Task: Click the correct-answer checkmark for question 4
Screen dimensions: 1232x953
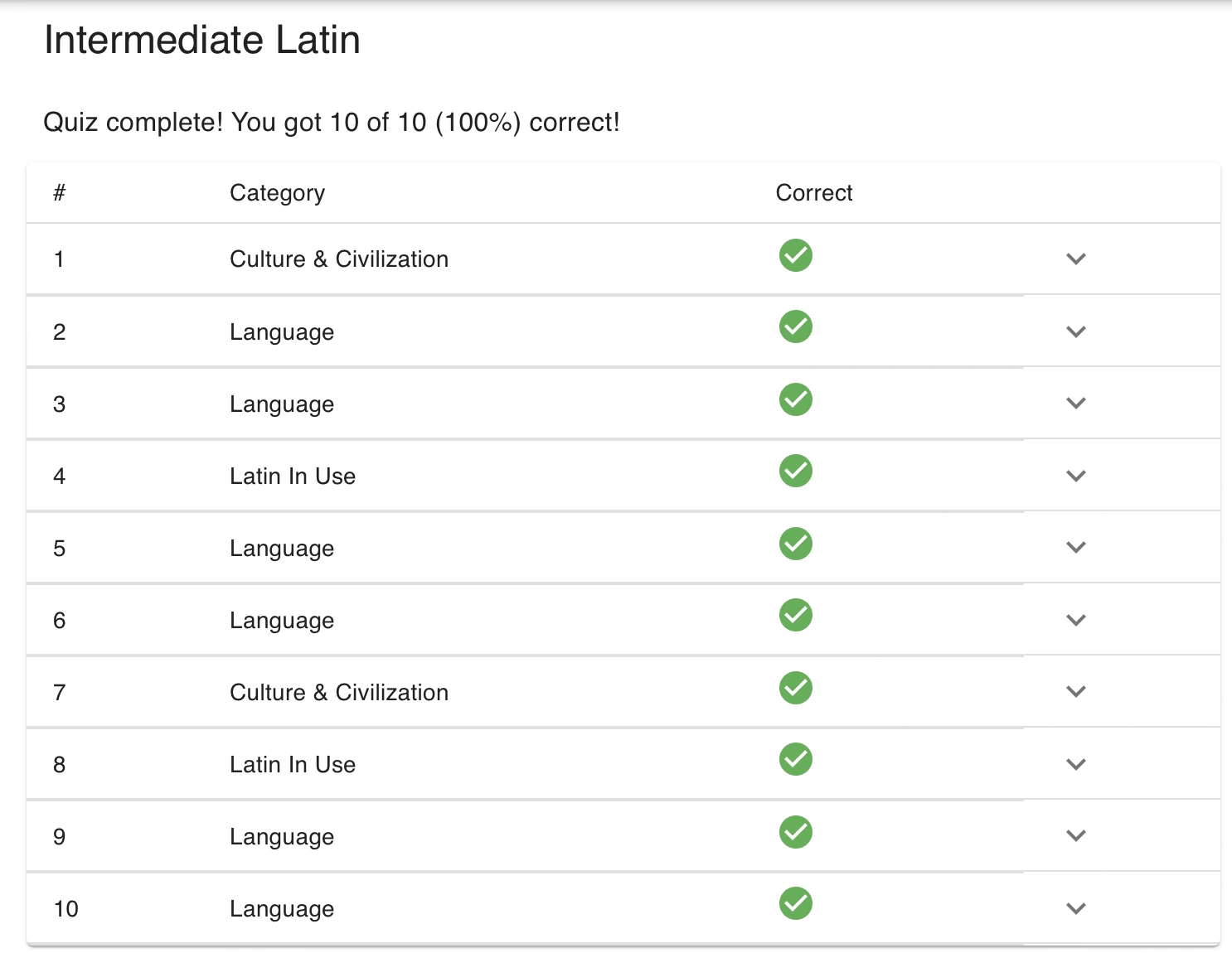Action: point(795,472)
